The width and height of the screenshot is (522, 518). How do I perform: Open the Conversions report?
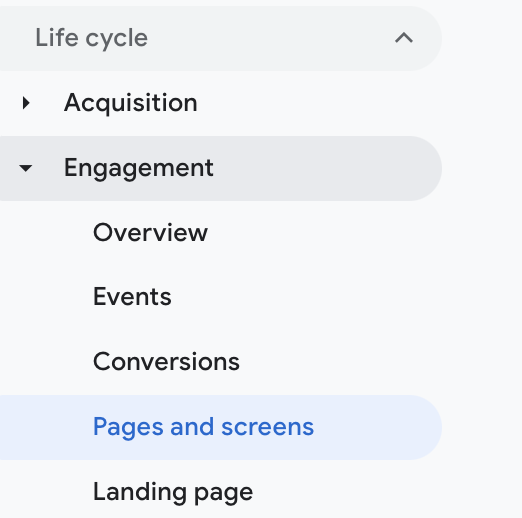(166, 362)
